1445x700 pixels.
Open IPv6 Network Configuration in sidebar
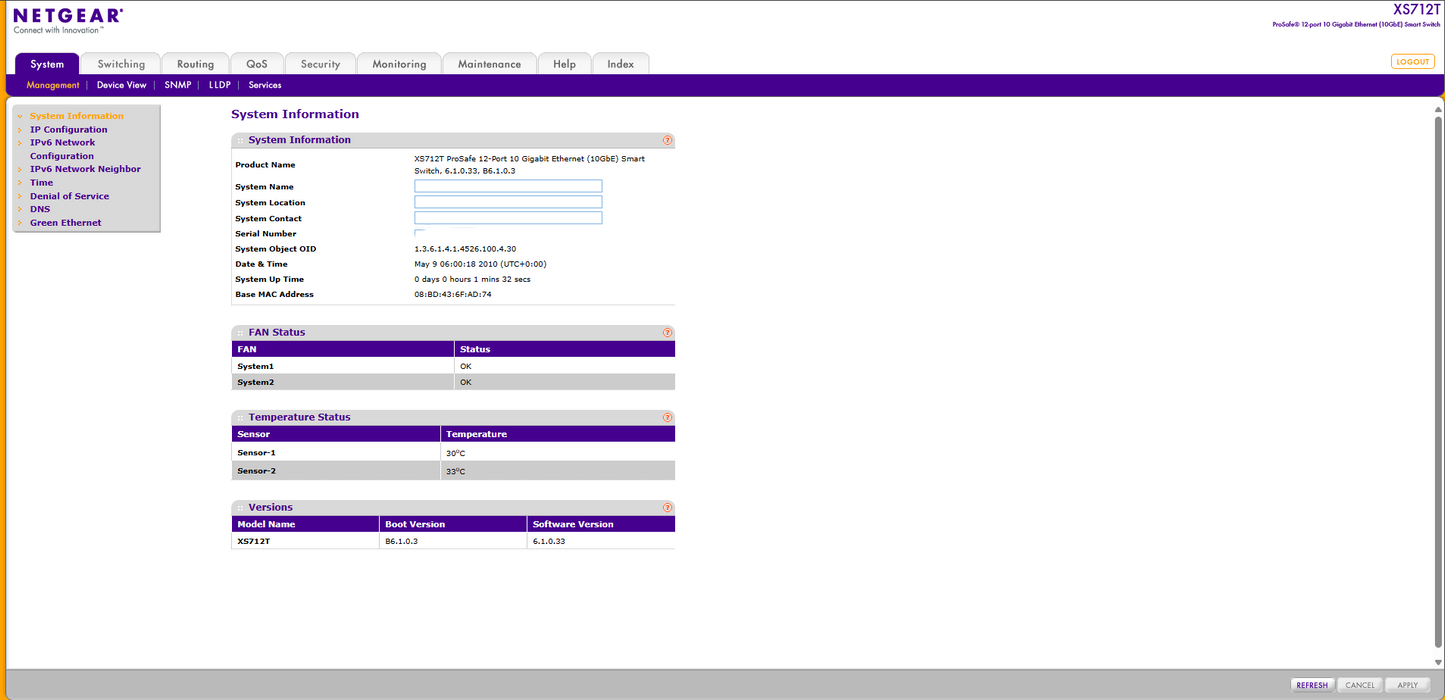coord(62,149)
